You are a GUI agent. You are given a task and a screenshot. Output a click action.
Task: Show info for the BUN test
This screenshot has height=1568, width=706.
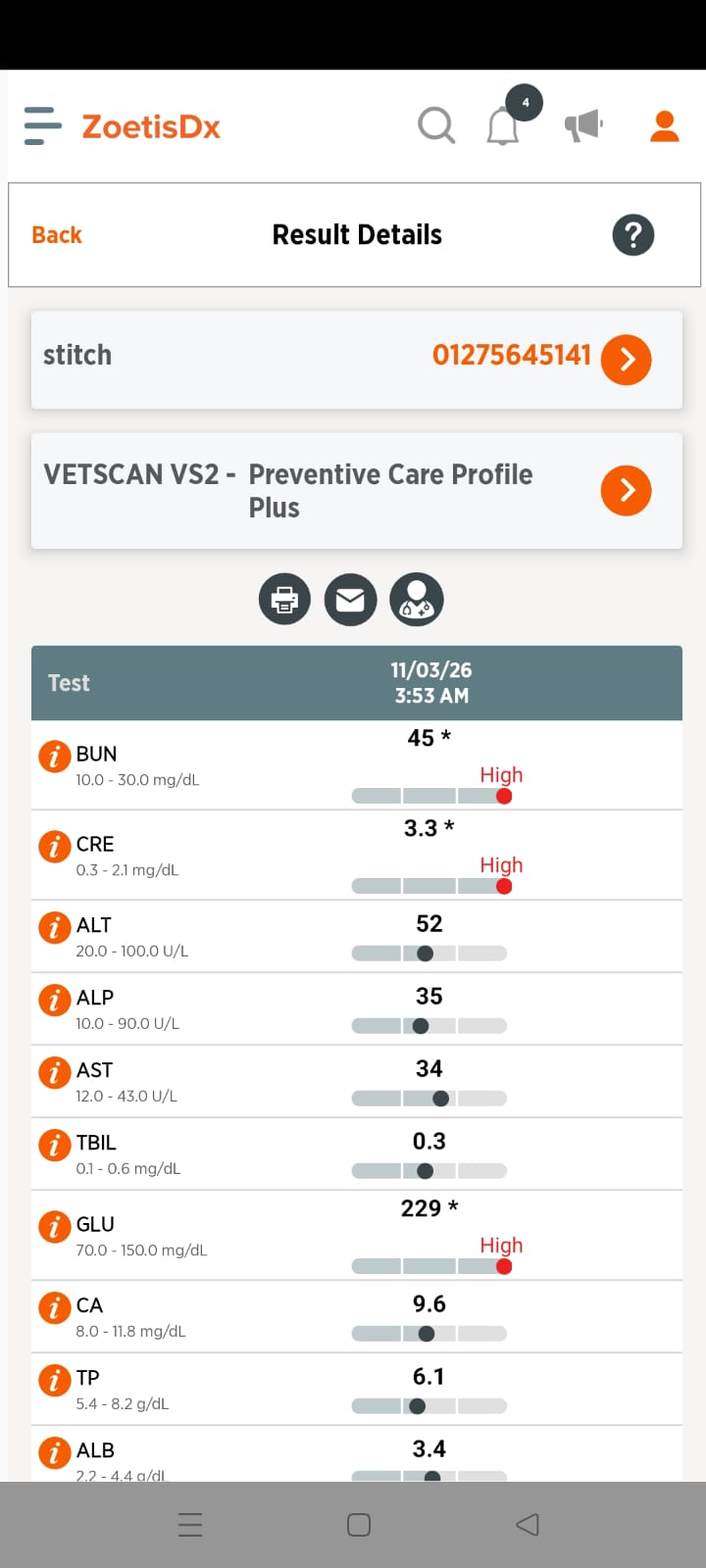[x=54, y=757]
